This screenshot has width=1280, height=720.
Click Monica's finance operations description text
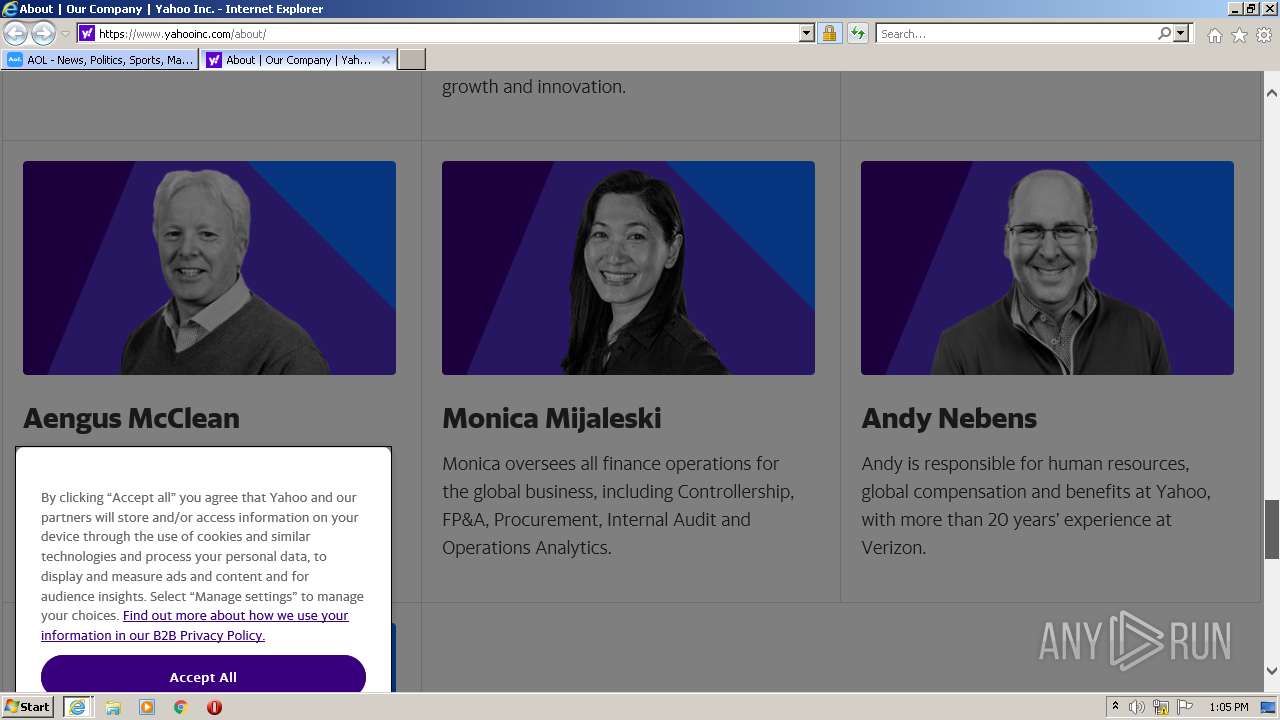click(x=618, y=506)
